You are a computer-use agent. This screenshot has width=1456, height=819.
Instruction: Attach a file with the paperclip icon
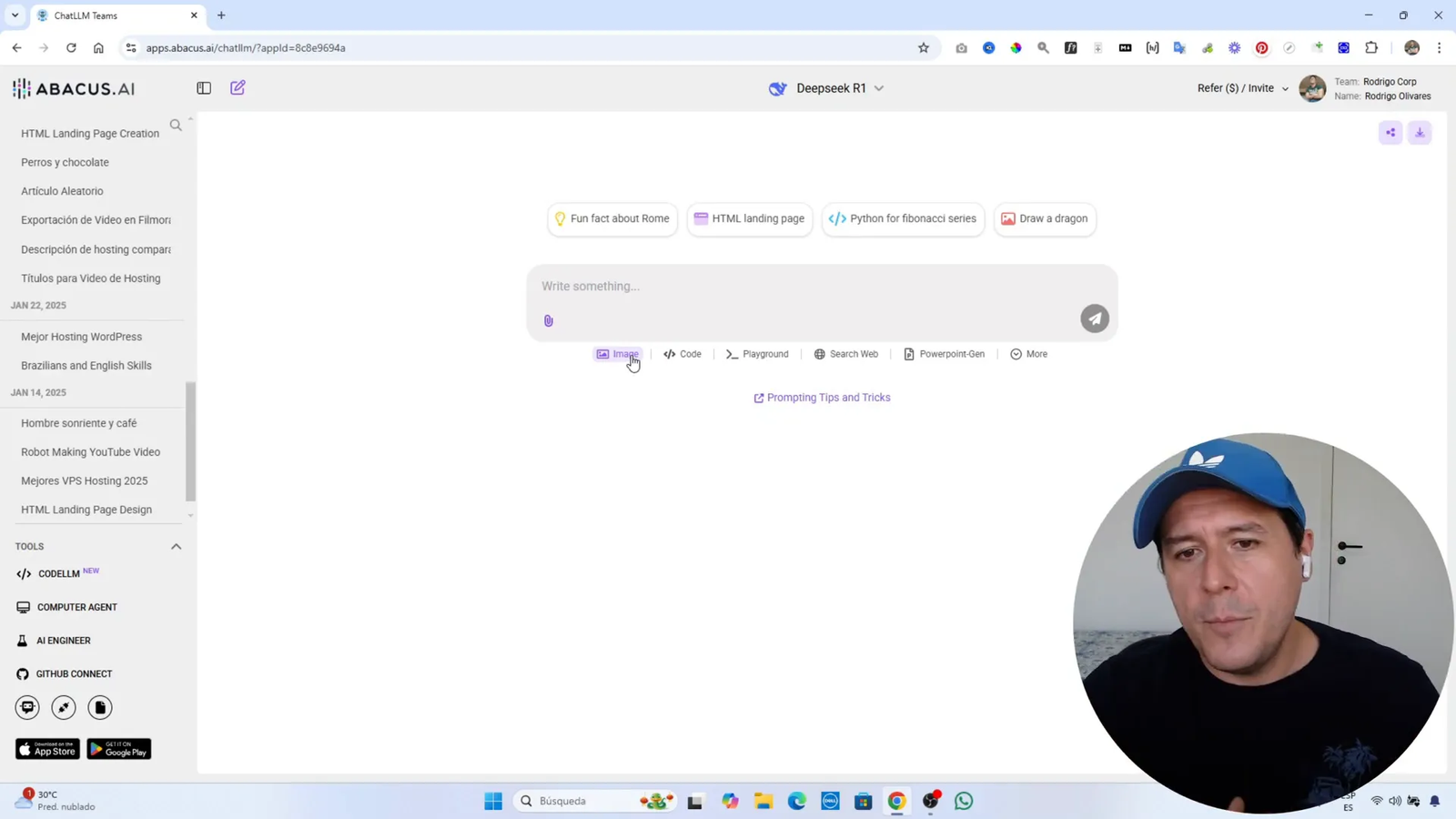(x=548, y=319)
